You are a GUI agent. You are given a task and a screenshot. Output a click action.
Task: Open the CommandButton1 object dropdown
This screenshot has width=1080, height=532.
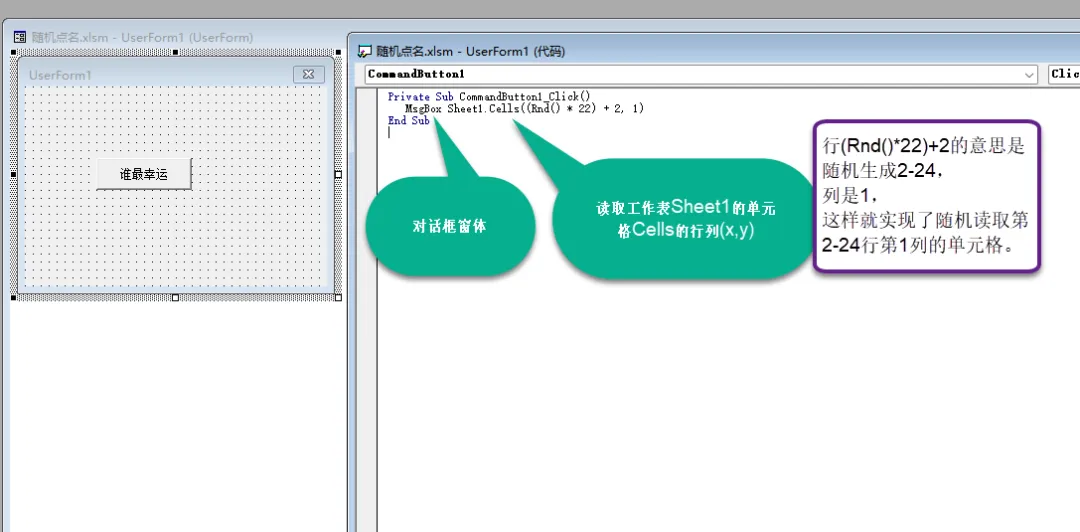[1030, 74]
